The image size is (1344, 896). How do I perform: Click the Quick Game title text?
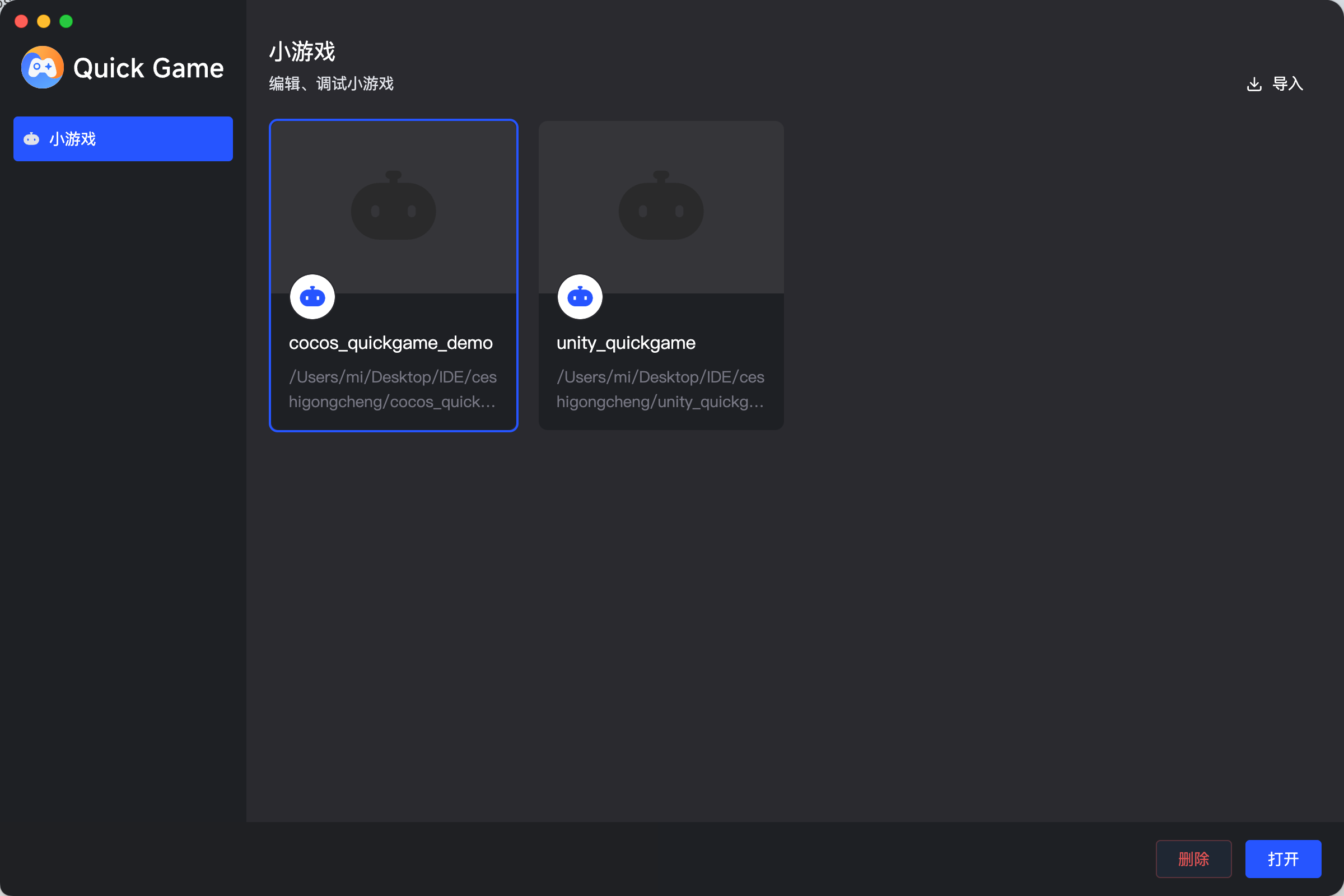148,68
